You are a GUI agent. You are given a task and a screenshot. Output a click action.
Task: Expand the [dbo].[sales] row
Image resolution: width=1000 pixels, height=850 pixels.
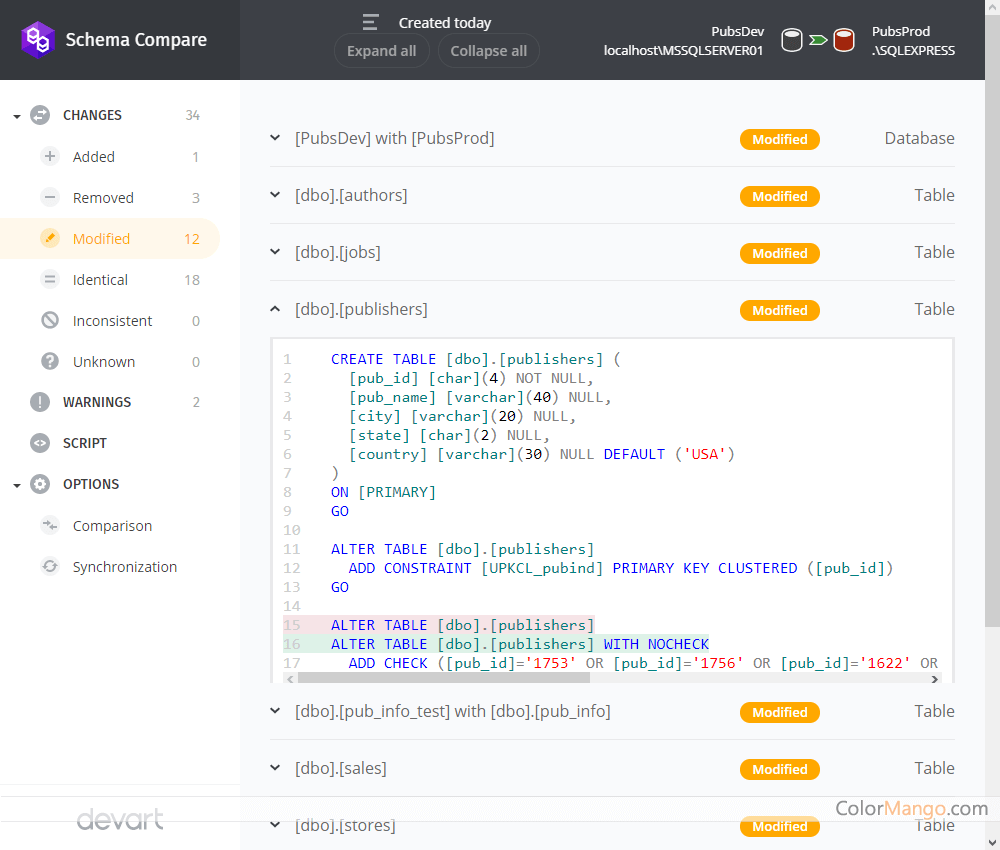(275, 768)
